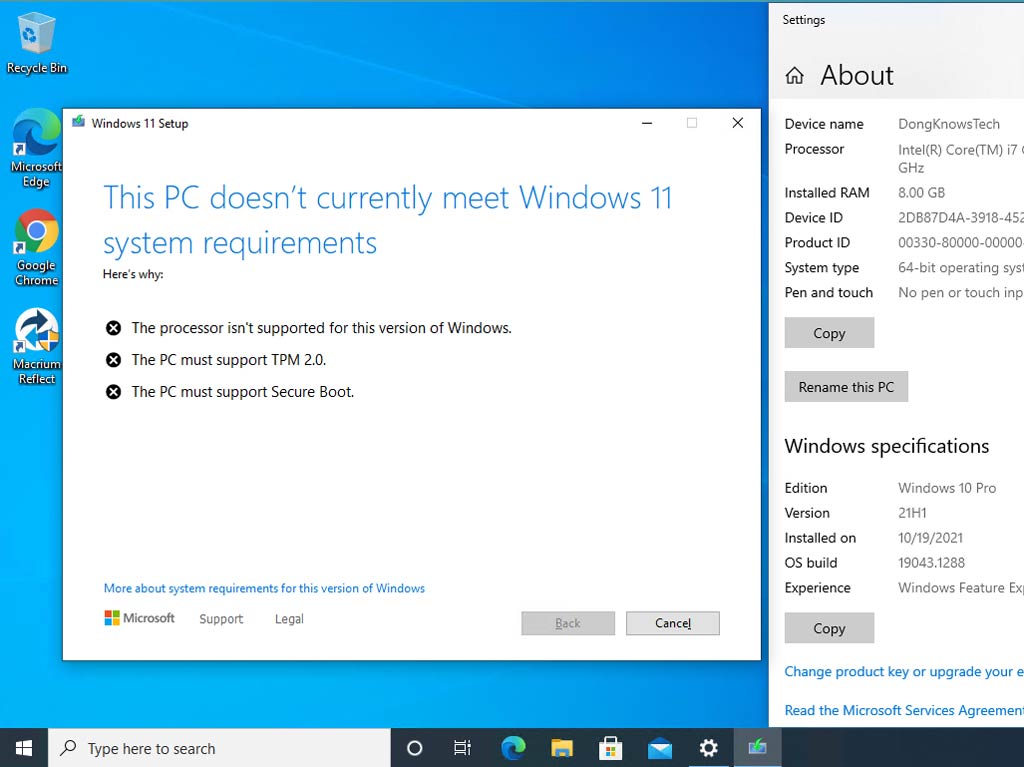Click Cancel in Windows 11 Setup
Viewport: 1024px width, 767px height.
coord(673,623)
